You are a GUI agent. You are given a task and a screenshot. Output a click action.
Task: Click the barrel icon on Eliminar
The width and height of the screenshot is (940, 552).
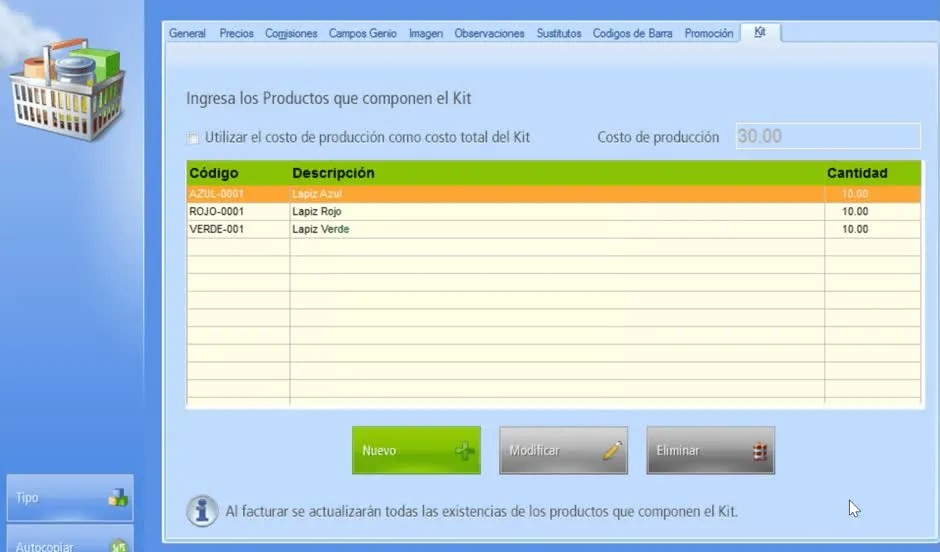pyautogui.click(x=760, y=451)
